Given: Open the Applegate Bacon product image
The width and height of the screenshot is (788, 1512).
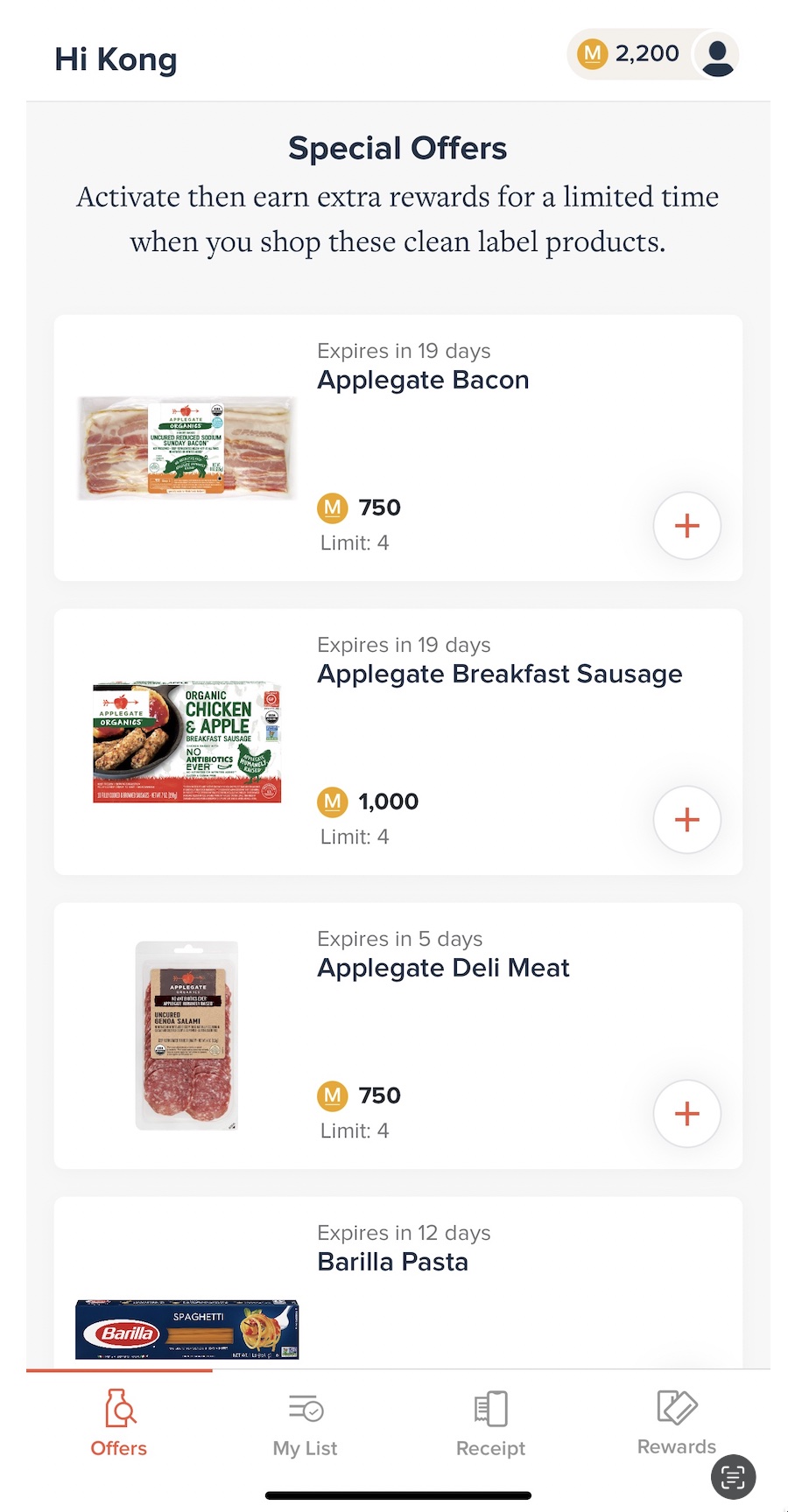Looking at the screenshot, I should [x=186, y=448].
